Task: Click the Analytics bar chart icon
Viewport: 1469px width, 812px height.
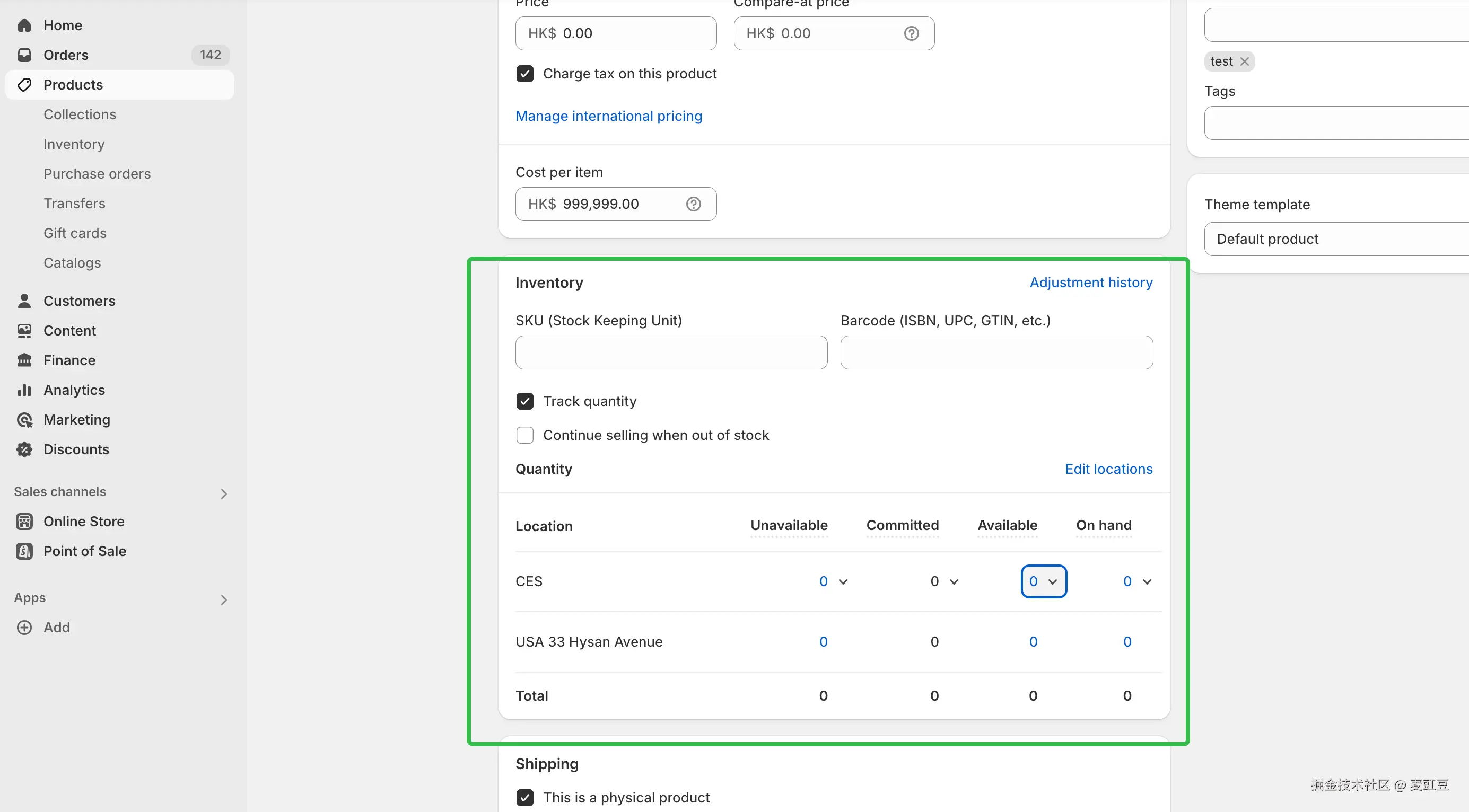Action: click(24, 390)
